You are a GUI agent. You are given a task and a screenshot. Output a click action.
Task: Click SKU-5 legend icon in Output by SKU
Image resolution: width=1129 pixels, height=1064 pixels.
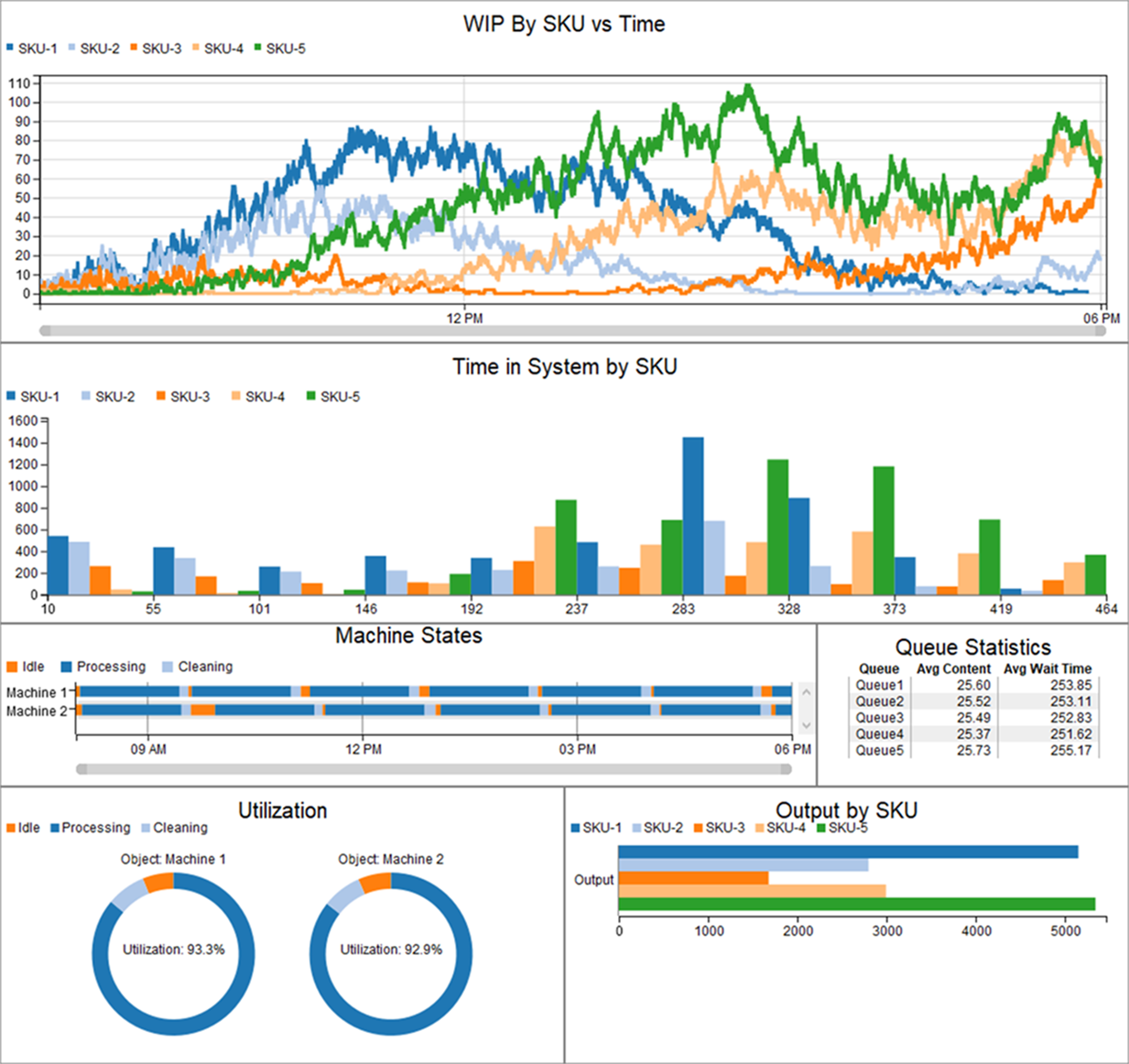[820, 828]
